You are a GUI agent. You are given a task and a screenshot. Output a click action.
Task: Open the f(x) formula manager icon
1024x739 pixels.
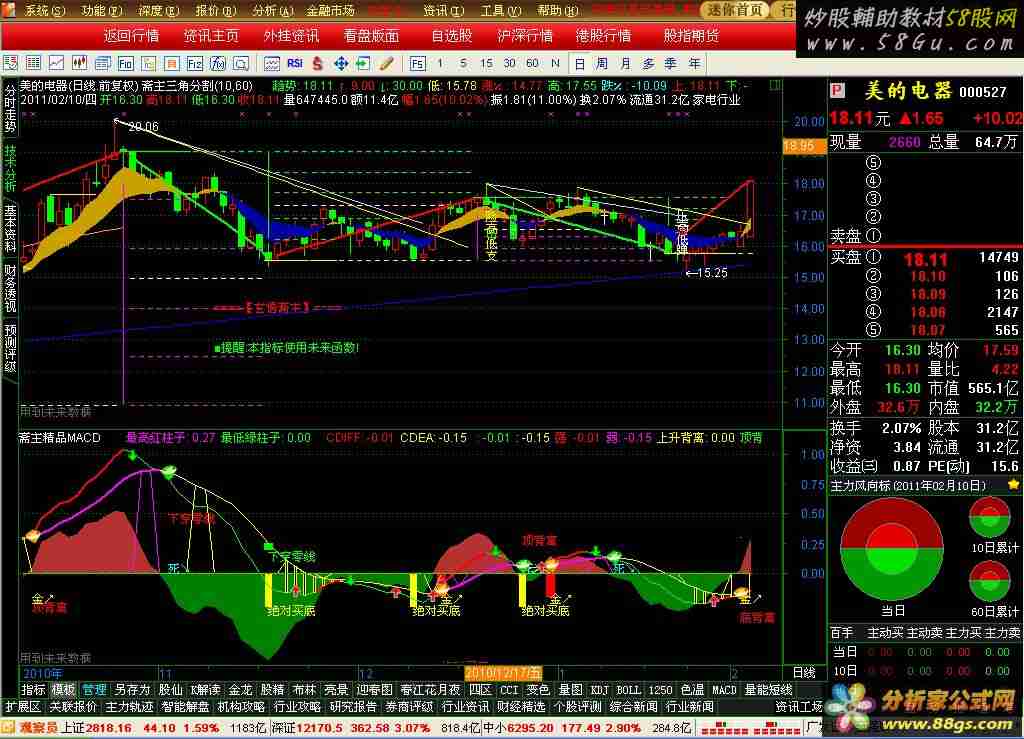coord(217,63)
